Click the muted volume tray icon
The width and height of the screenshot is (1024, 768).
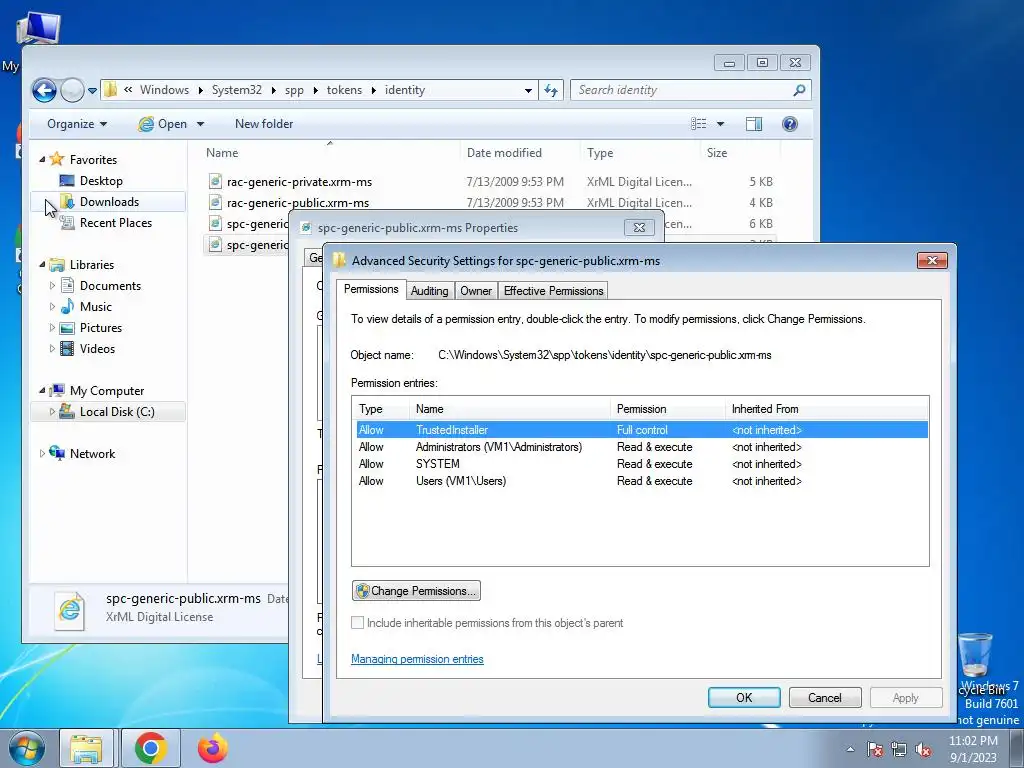coord(922,749)
